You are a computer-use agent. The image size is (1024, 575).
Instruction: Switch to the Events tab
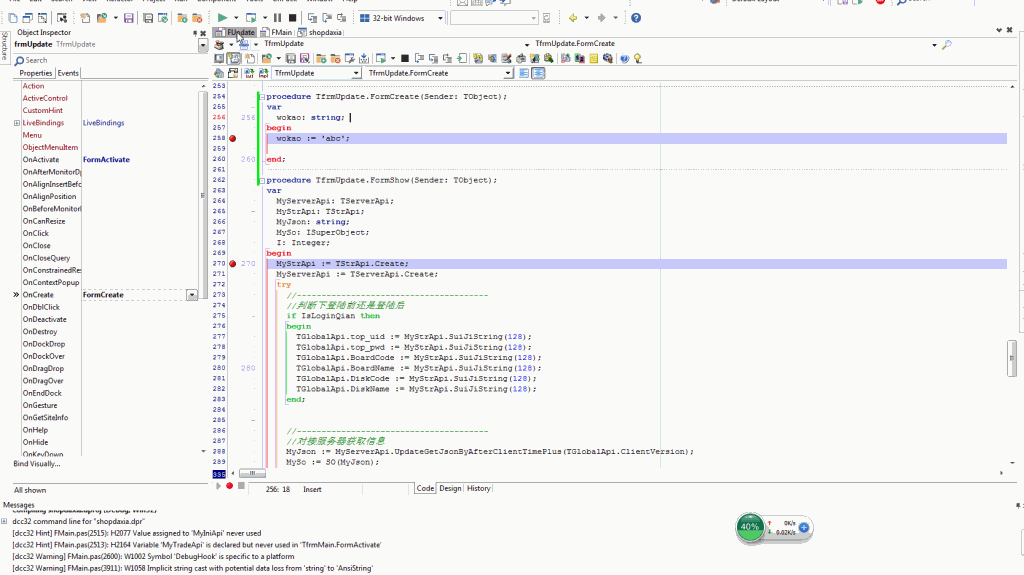click(68, 73)
